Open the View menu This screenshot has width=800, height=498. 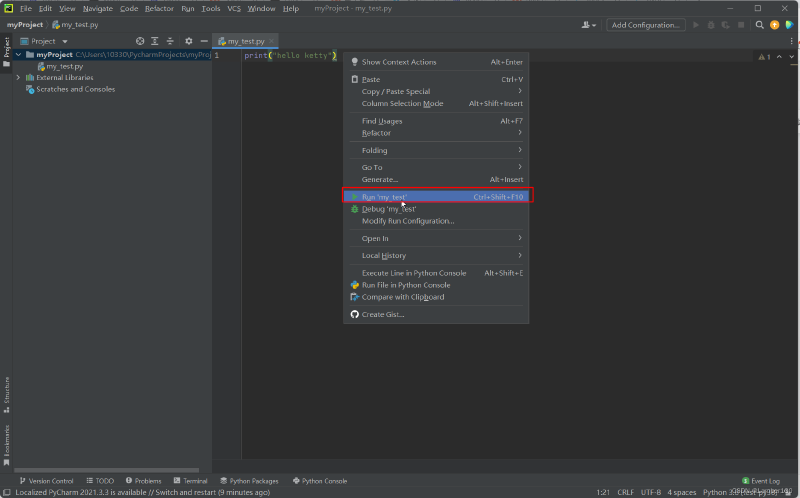pyautogui.click(x=67, y=9)
